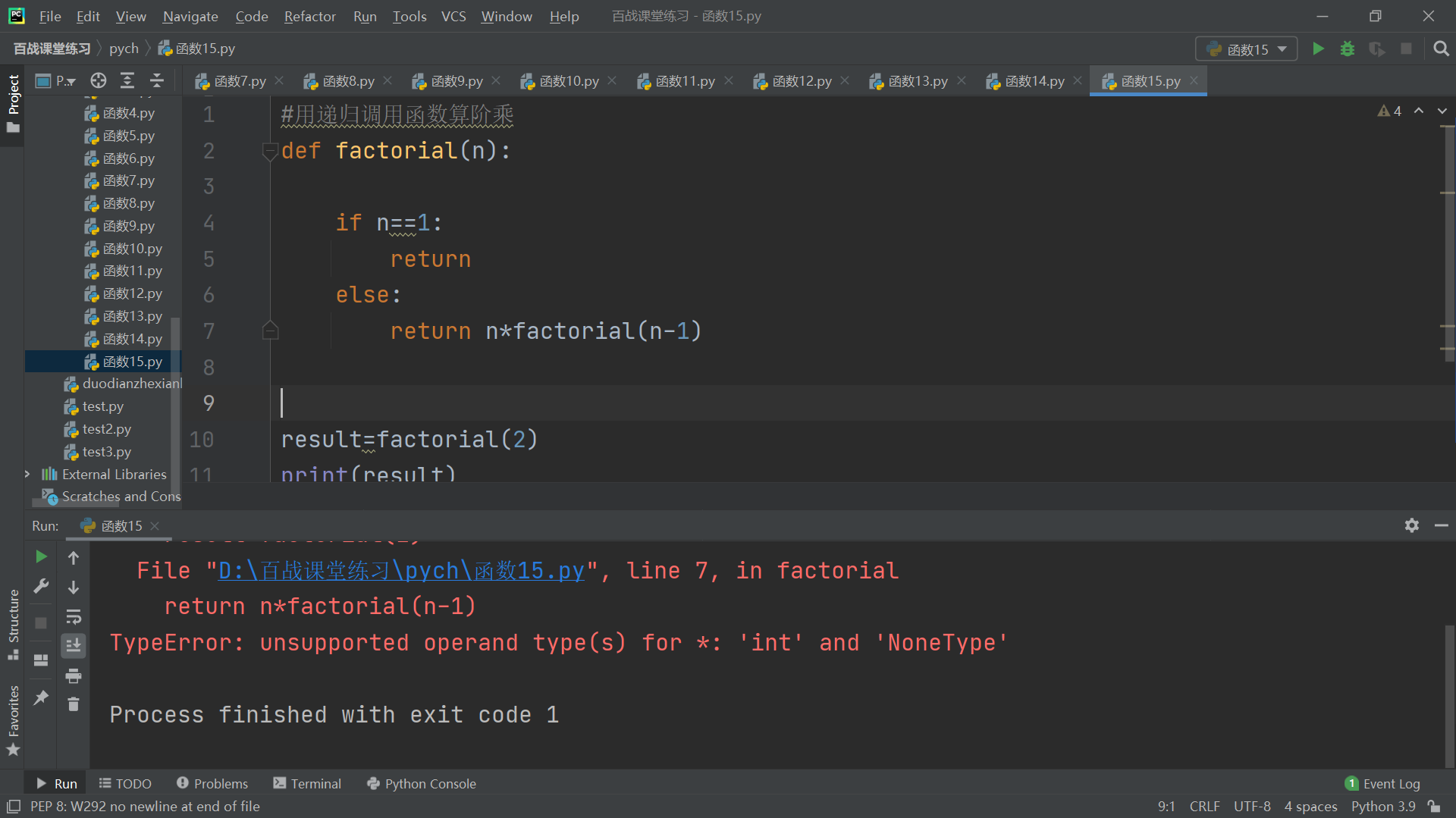Screen dimensions: 1456x818
Task: Toggle soft-wrap in Run console
Action: pyautogui.click(x=74, y=616)
